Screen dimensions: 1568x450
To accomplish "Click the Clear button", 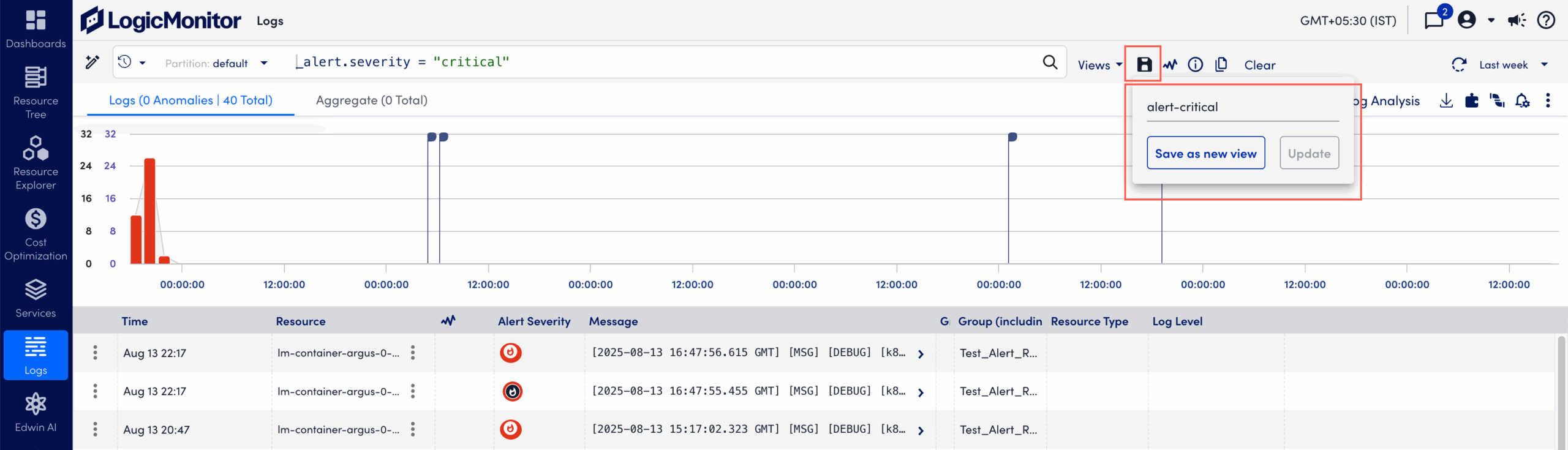I will [x=1260, y=65].
